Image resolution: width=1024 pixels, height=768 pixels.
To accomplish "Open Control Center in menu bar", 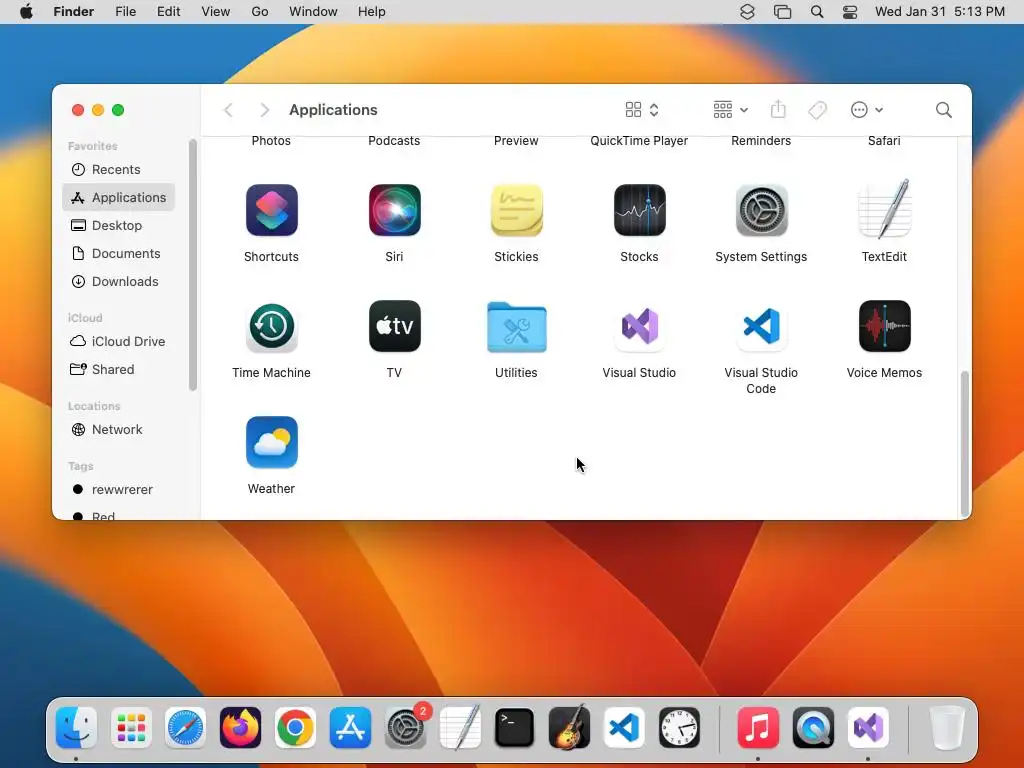I will pyautogui.click(x=850, y=12).
